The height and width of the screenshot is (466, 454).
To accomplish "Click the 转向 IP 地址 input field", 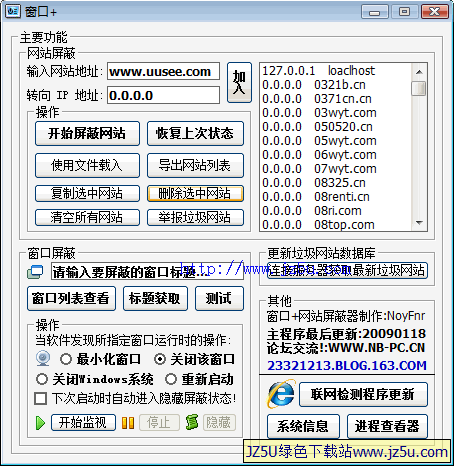I will [163, 95].
